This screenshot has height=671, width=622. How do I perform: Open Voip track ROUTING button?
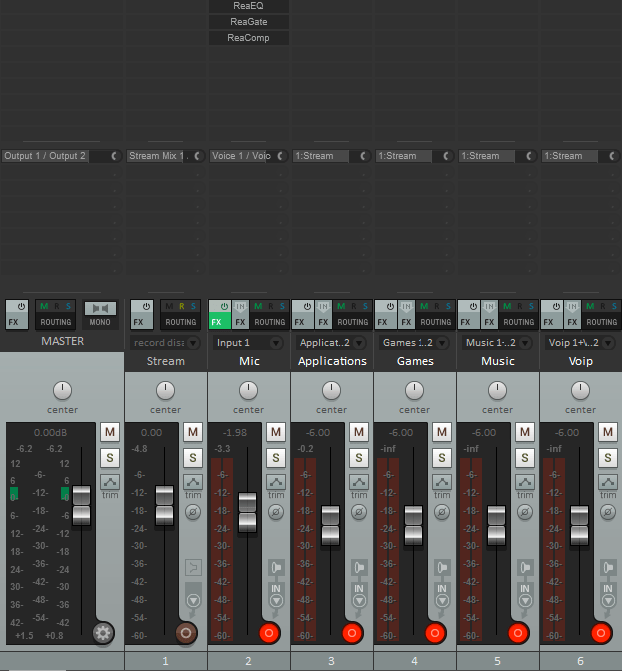click(x=602, y=322)
